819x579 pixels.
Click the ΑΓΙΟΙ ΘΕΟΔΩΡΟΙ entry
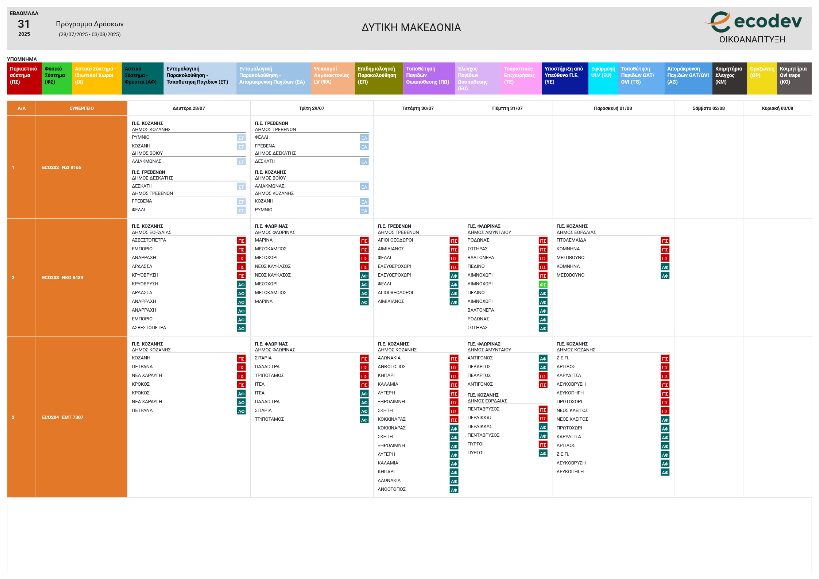pyautogui.click(x=395, y=240)
